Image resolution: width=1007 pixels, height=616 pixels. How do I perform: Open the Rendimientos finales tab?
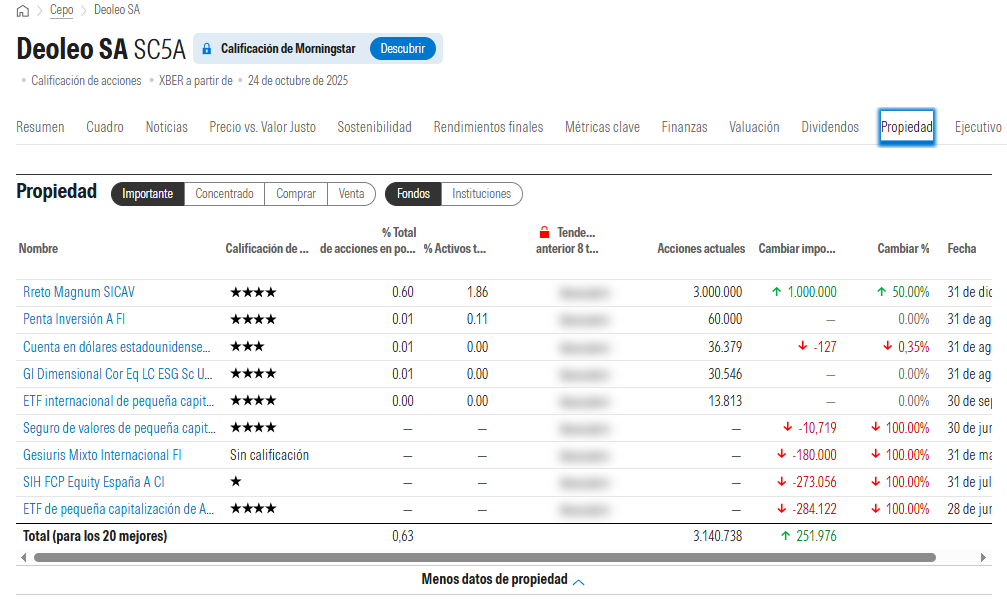[488, 127]
